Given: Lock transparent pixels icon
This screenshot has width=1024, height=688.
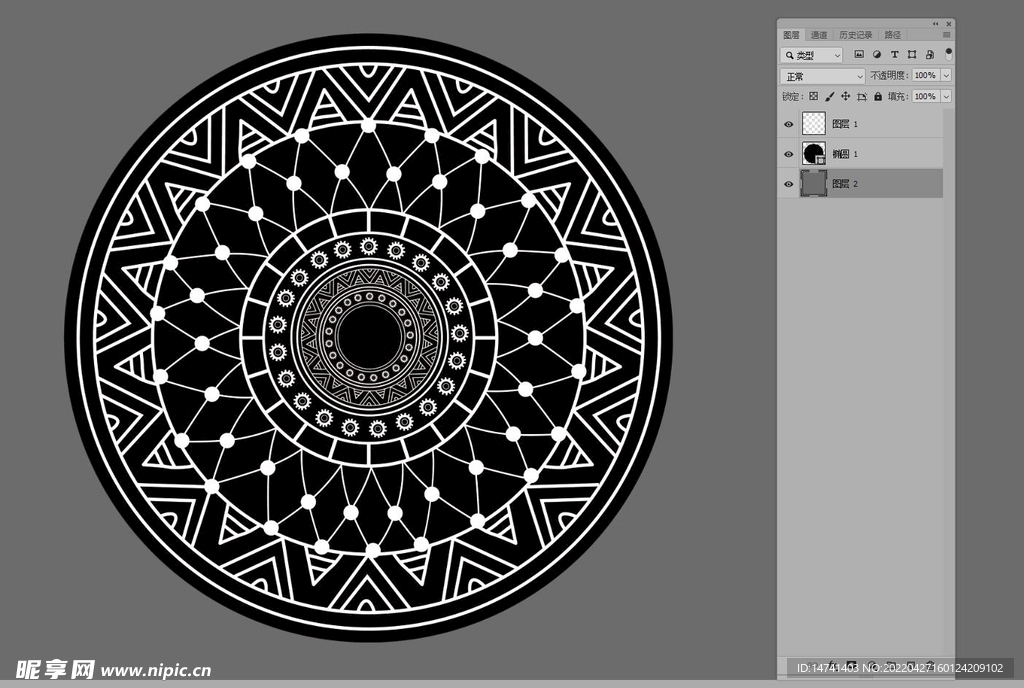Looking at the screenshot, I should tap(813, 97).
